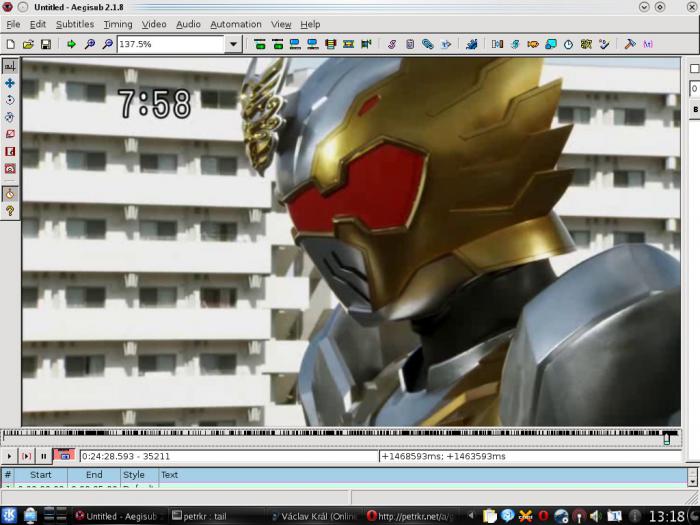Toggle the realtime clock button in sidebar
The height and width of the screenshot is (525, 700).
[x=10, y=194]
